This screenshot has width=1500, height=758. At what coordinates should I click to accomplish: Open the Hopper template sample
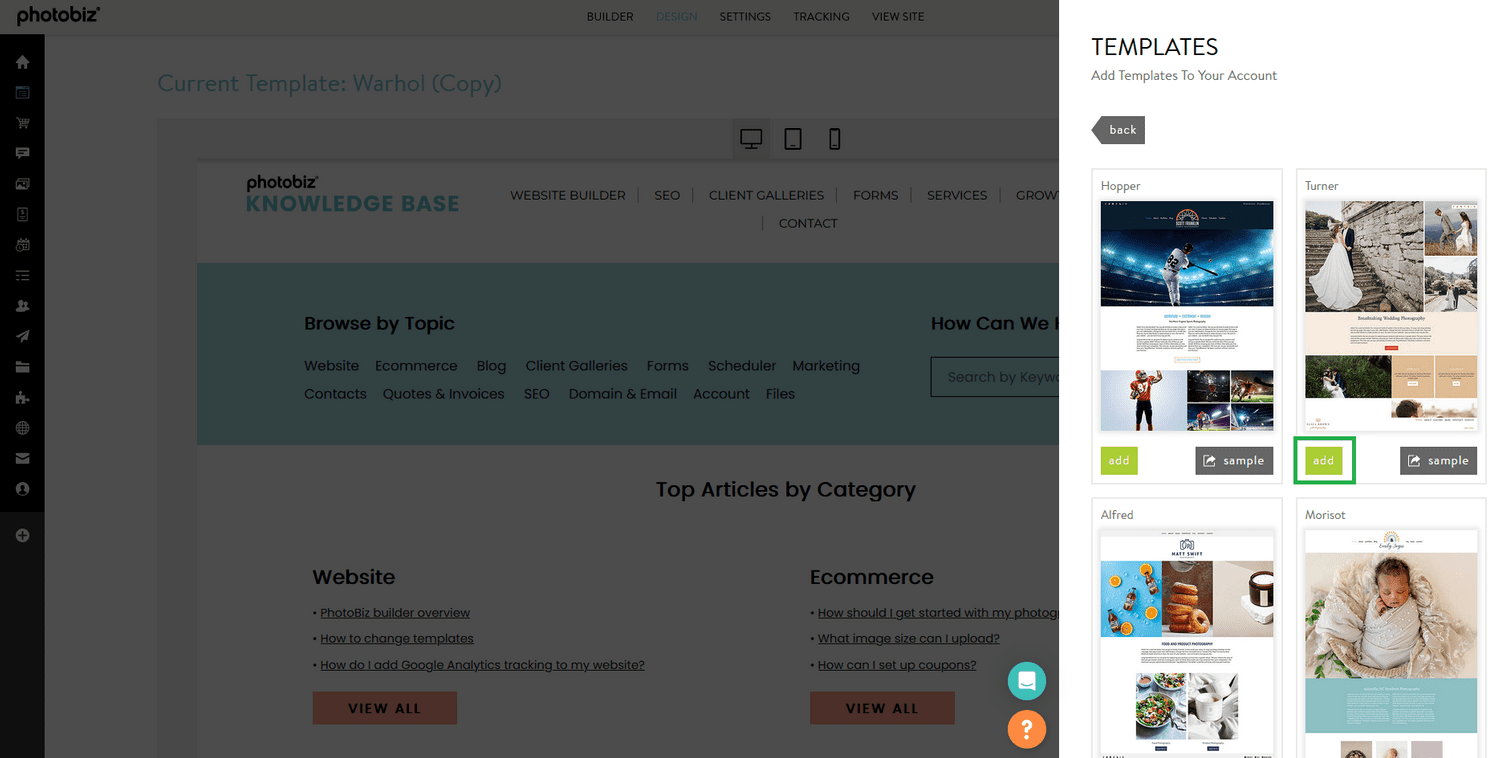coord(1234,461)
